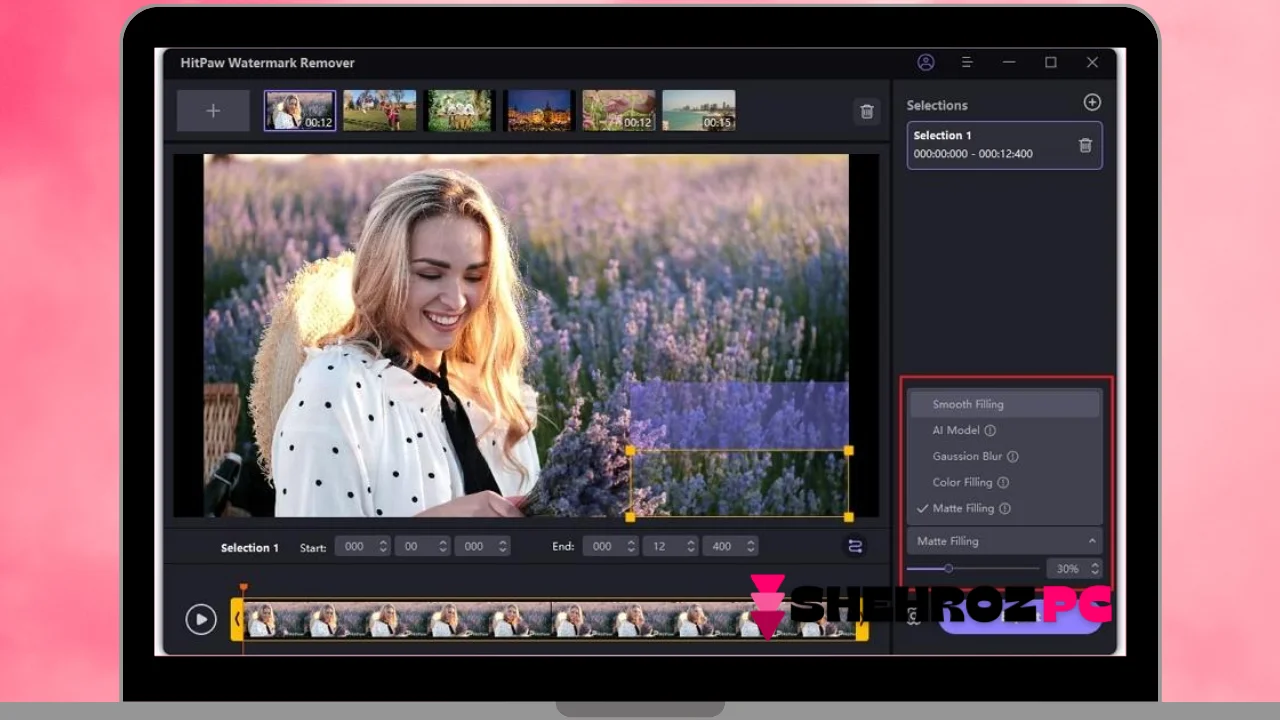1280x720 pixels.
Task: Click bottom-left handle of watermark selection box
Action: [x=630, y=517]
